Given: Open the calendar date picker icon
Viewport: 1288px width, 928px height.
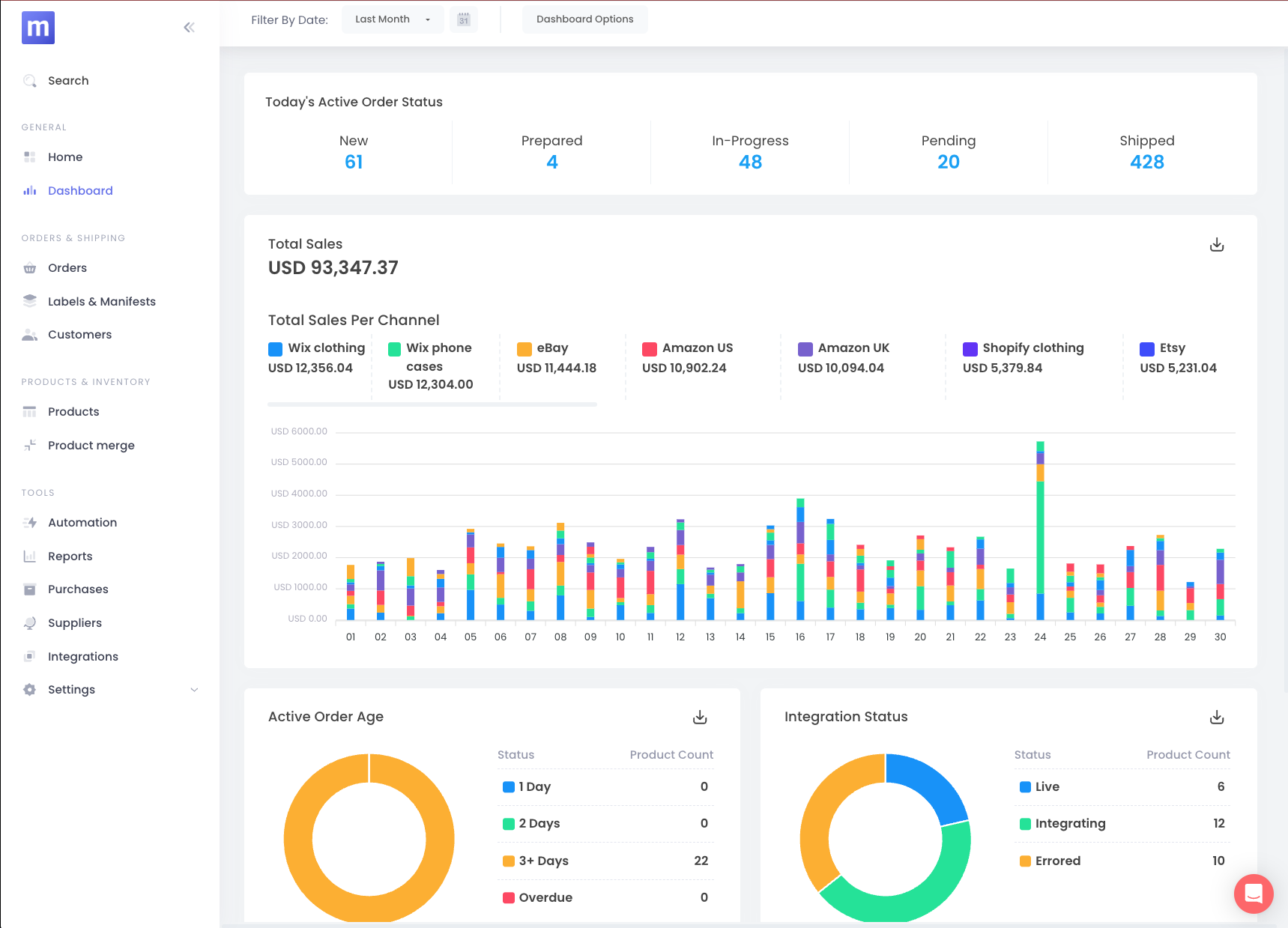Looking at the screenshot, I should click(464, 19).
